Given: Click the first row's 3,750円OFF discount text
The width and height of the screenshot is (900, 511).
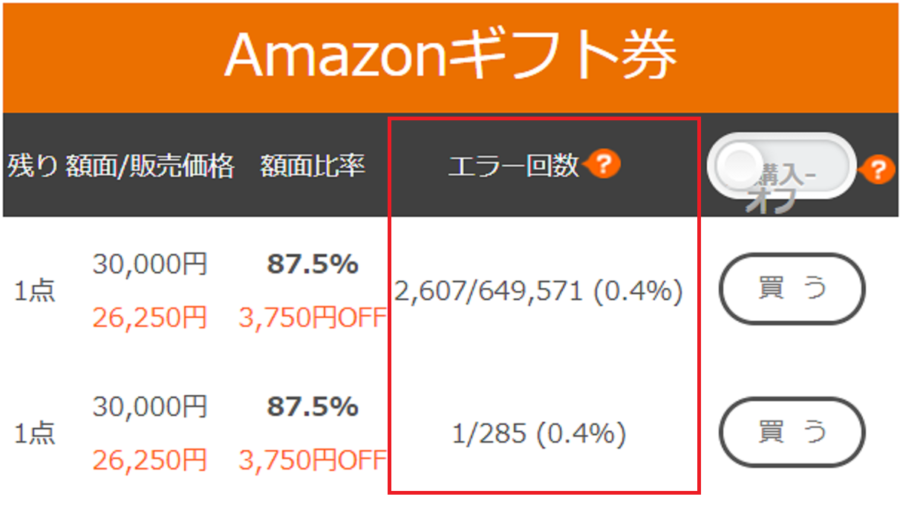Looking at the screenshot, I should pos(313,318).
